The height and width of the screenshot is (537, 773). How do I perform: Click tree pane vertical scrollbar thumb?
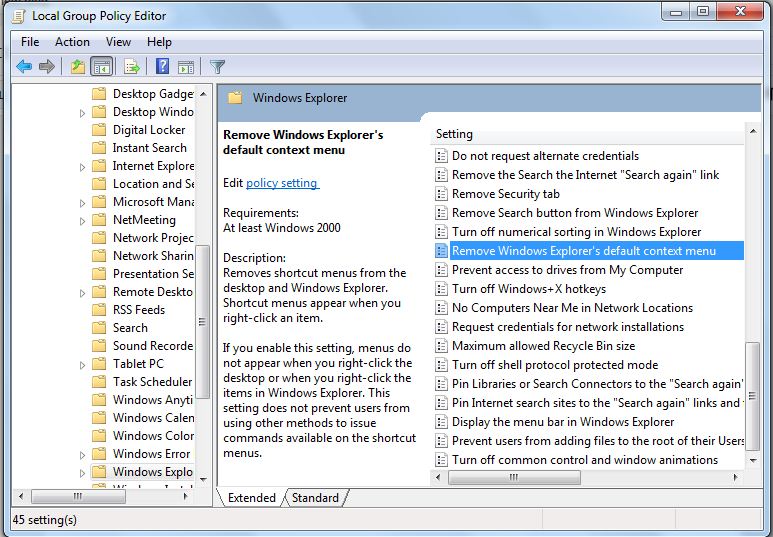[x=203, y=322]
